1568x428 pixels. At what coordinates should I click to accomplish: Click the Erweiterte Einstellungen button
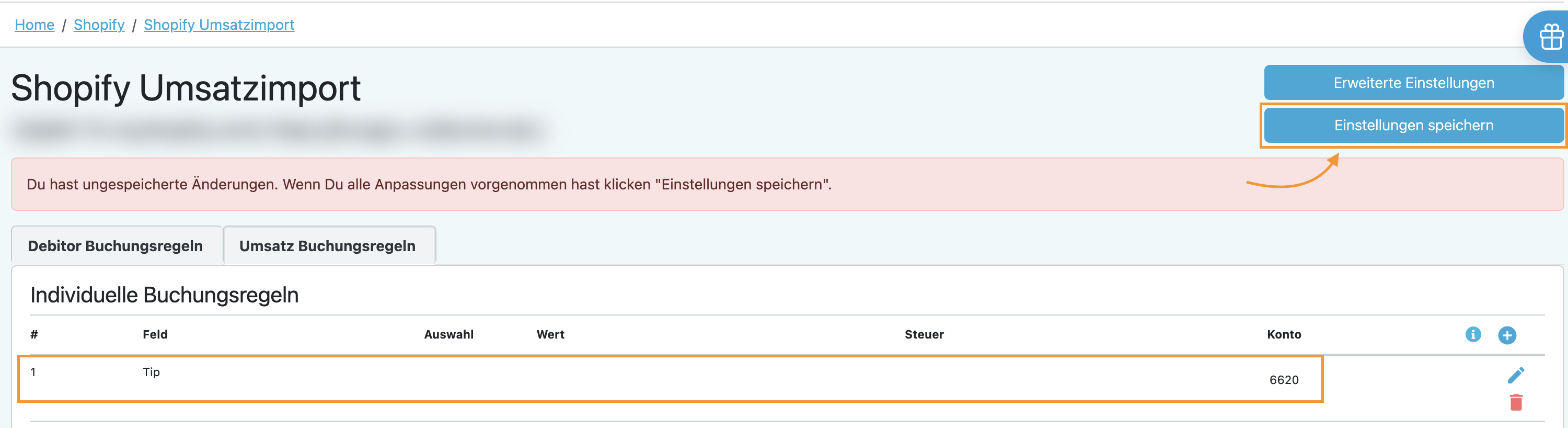pyautogui.click(x=1413, y=83)
